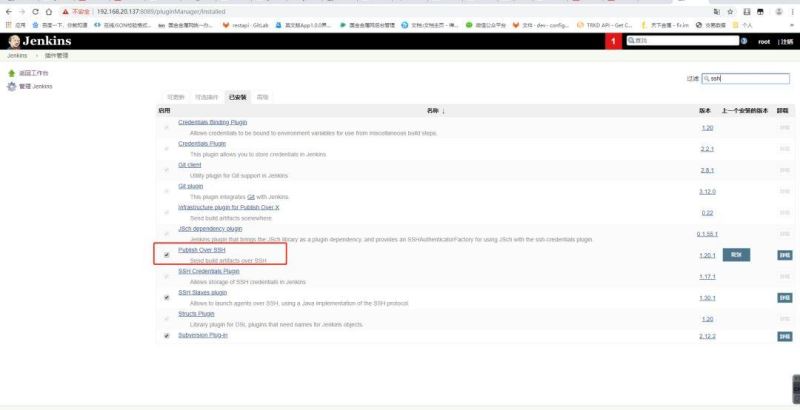Click the bookmark star in address bar
This screenshot has width=800, height=410.
click(x=731, y=10)
